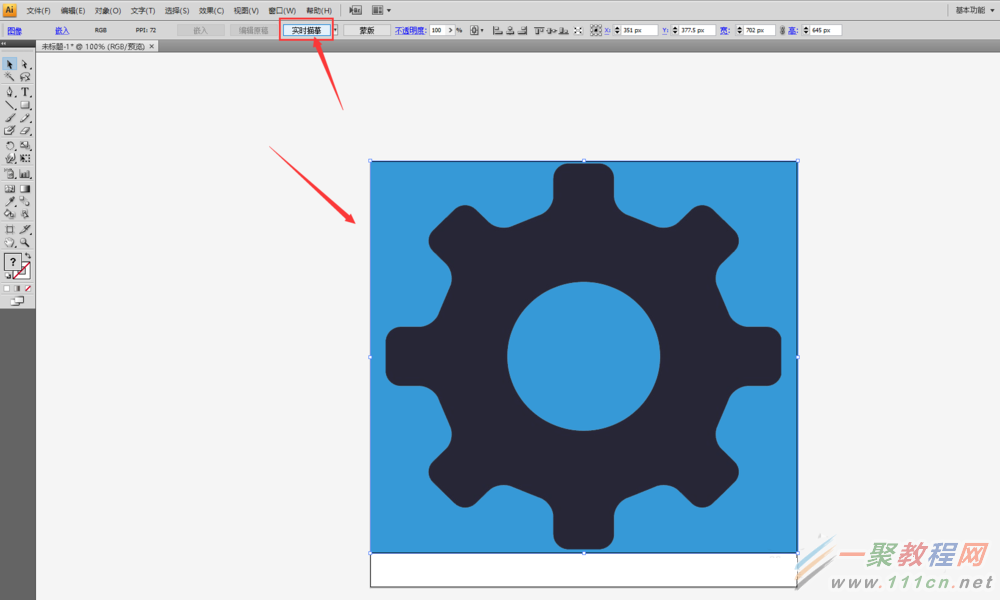Toggle constrain width and height proportions

(783, 31)
